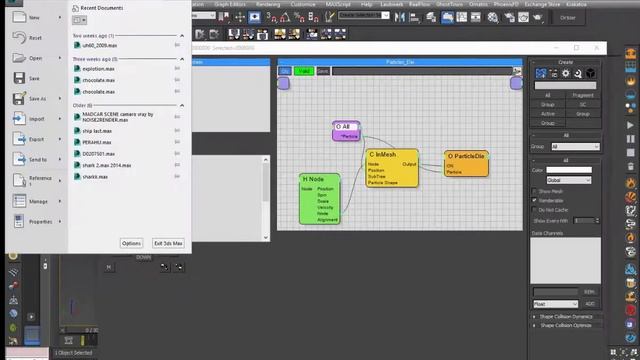This screenshot has height=360, width=640.
Task: Toggle the Spinner Snap icon
Action: pyautogui.click(x=313, y=17)
